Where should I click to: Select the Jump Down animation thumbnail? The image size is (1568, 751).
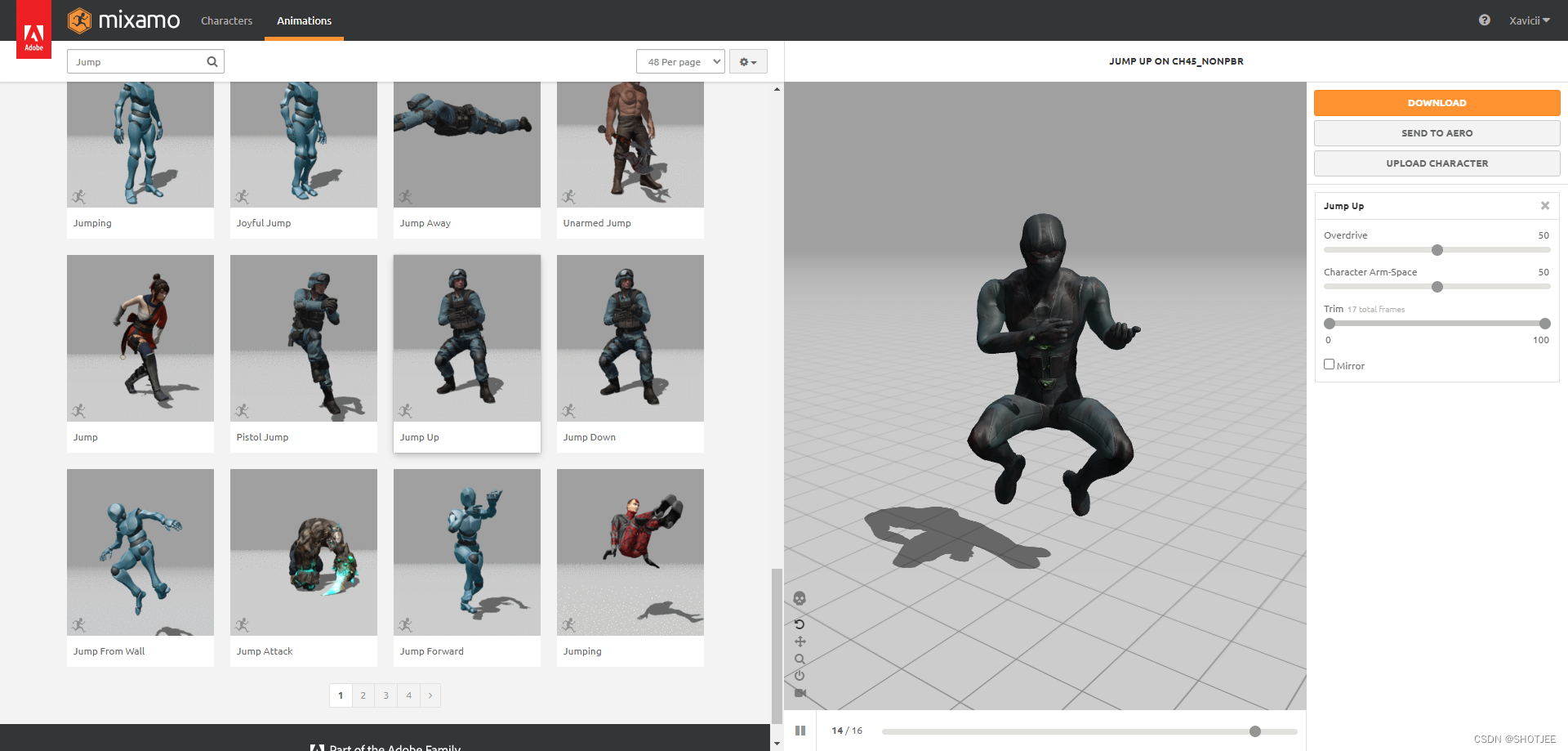point(630,338)
